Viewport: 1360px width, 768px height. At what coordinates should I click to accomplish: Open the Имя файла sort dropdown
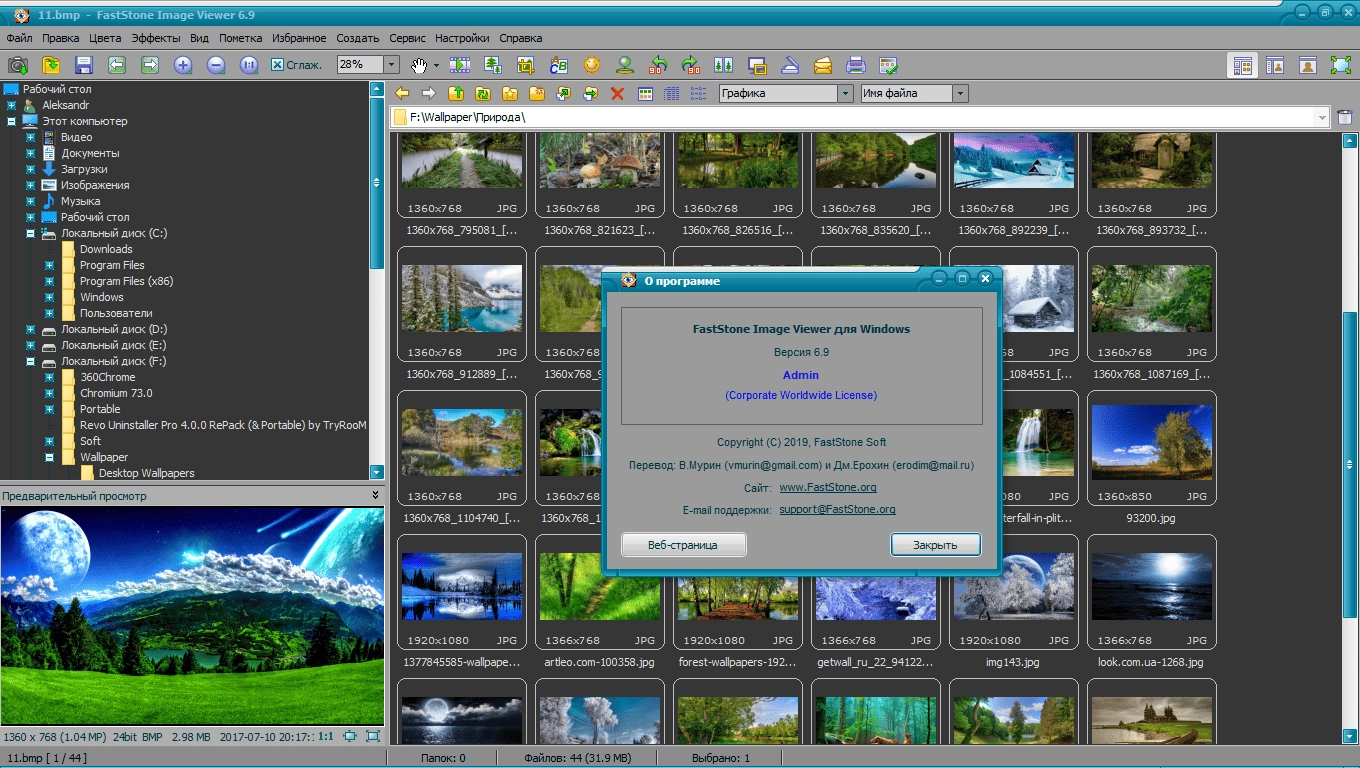(961, 93)
